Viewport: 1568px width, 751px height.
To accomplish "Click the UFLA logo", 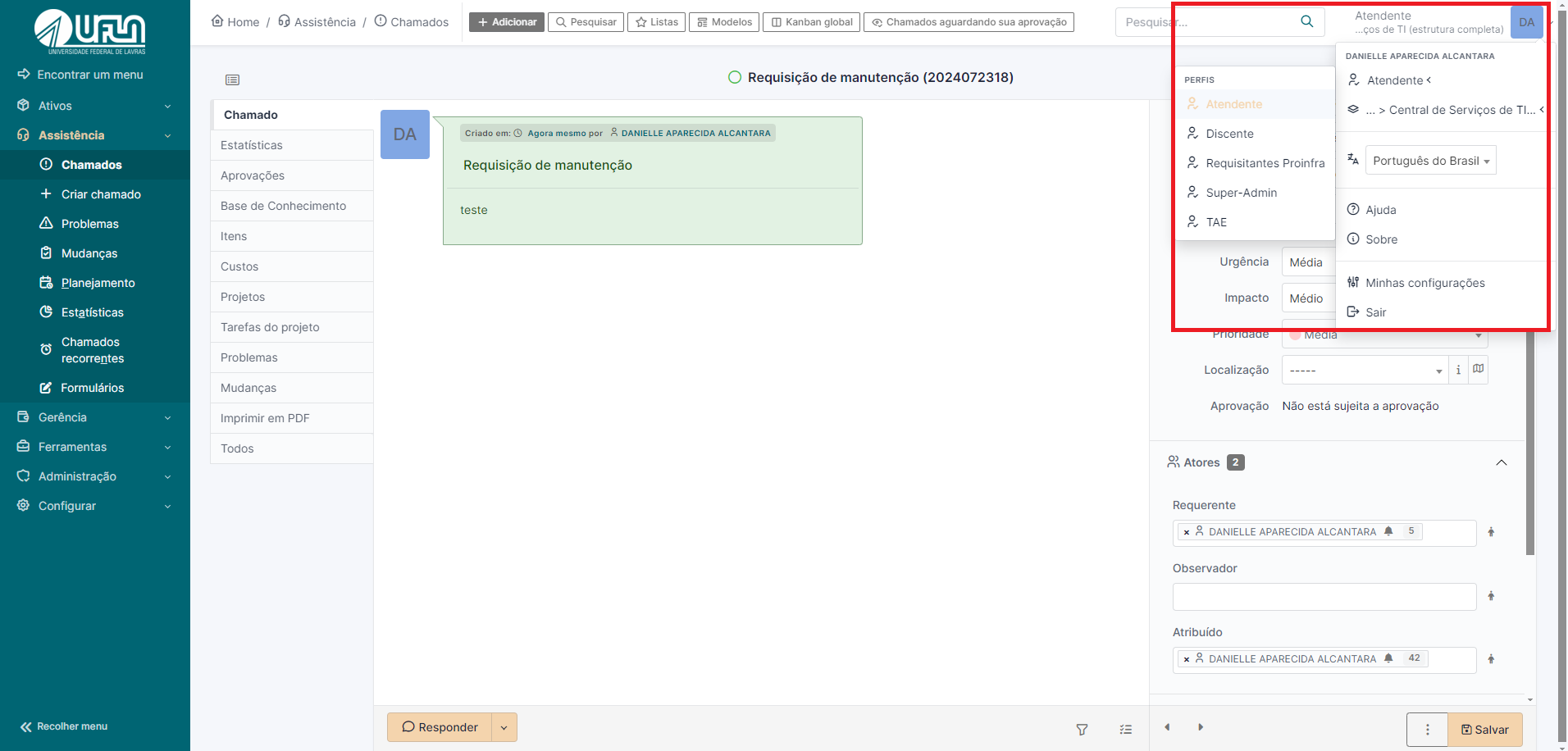I will [x=90, y=32].
